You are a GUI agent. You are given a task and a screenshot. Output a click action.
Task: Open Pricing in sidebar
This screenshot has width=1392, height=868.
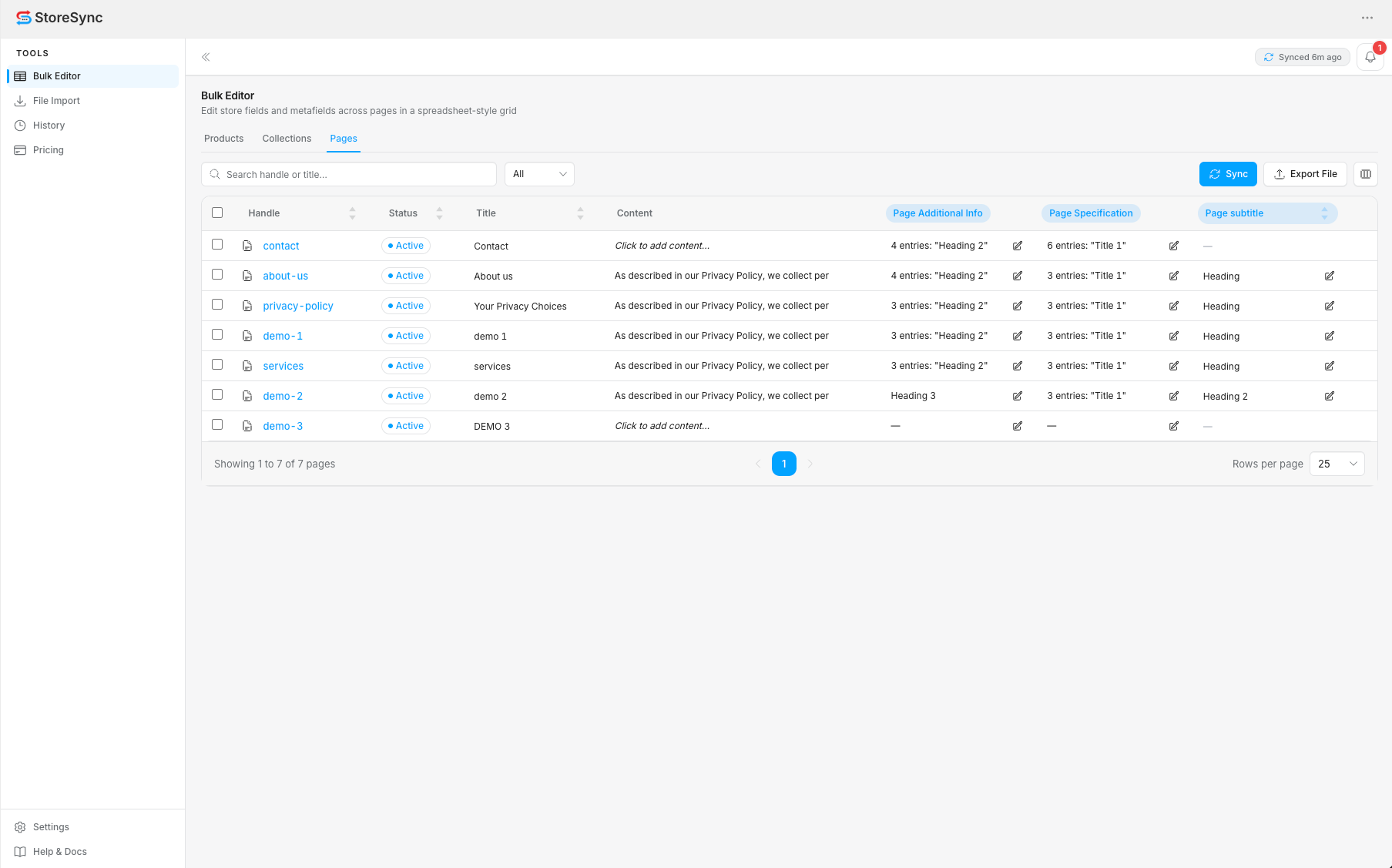92,150
